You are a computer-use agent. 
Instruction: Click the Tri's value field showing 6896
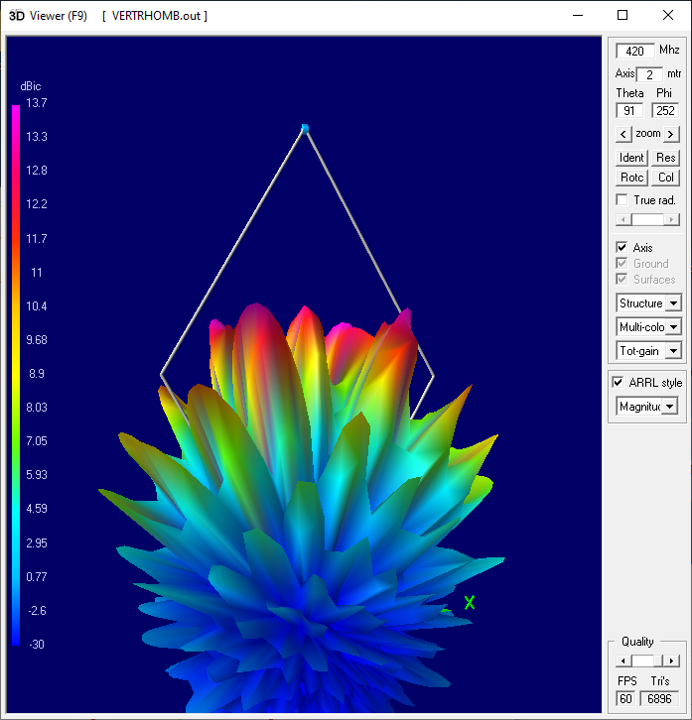click(x=659, y=698)
